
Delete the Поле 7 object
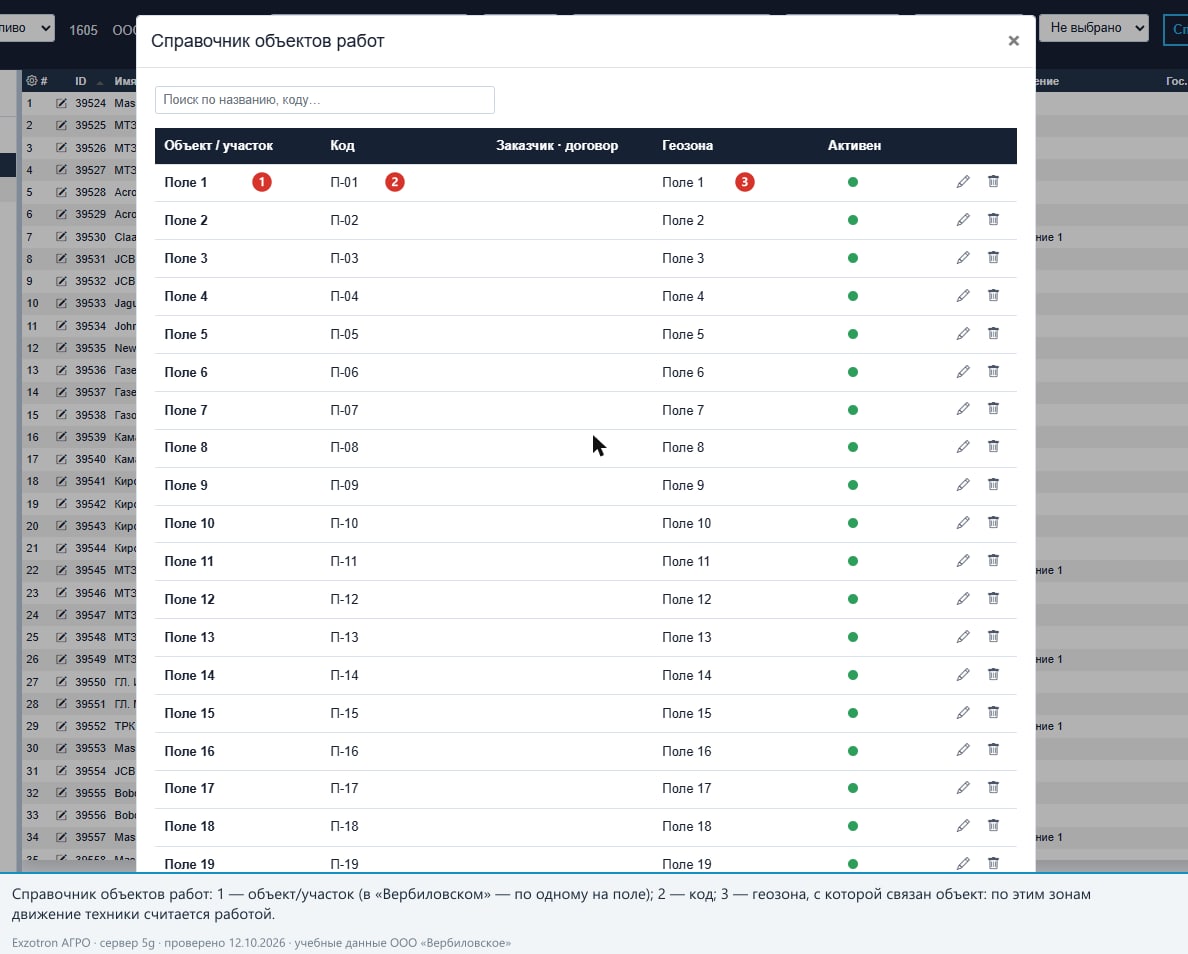[993, 409]
